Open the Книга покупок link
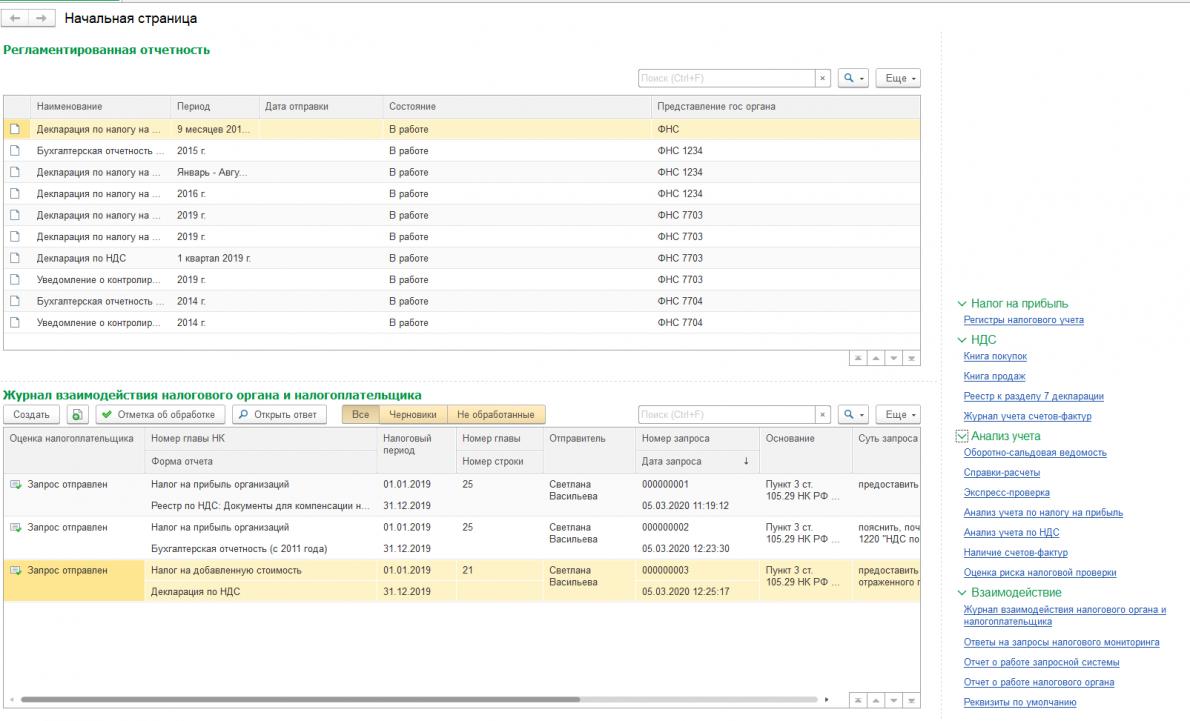1190x721 pixels. (995, 356)
